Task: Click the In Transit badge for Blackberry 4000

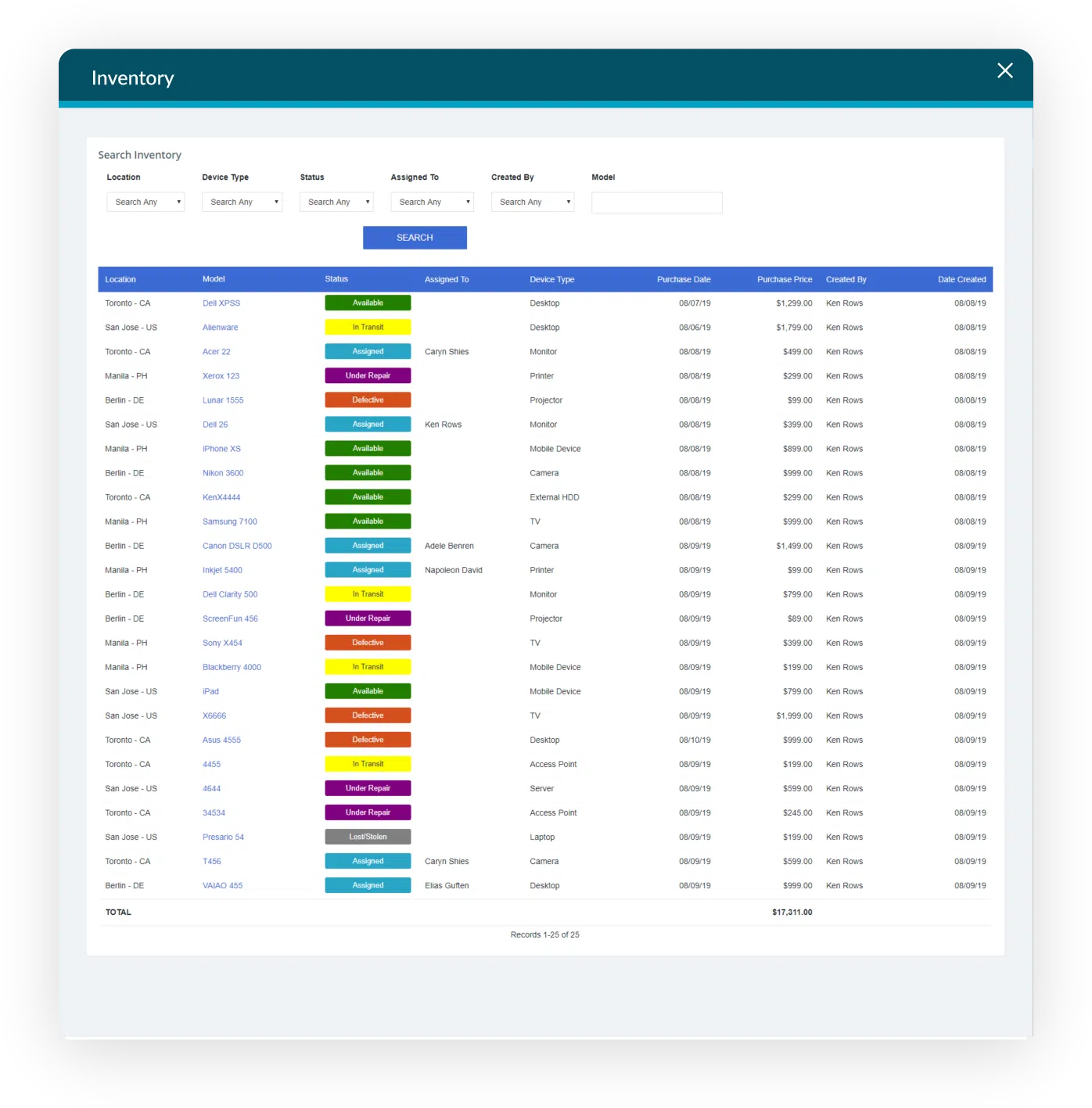Action: pos(368,666)
